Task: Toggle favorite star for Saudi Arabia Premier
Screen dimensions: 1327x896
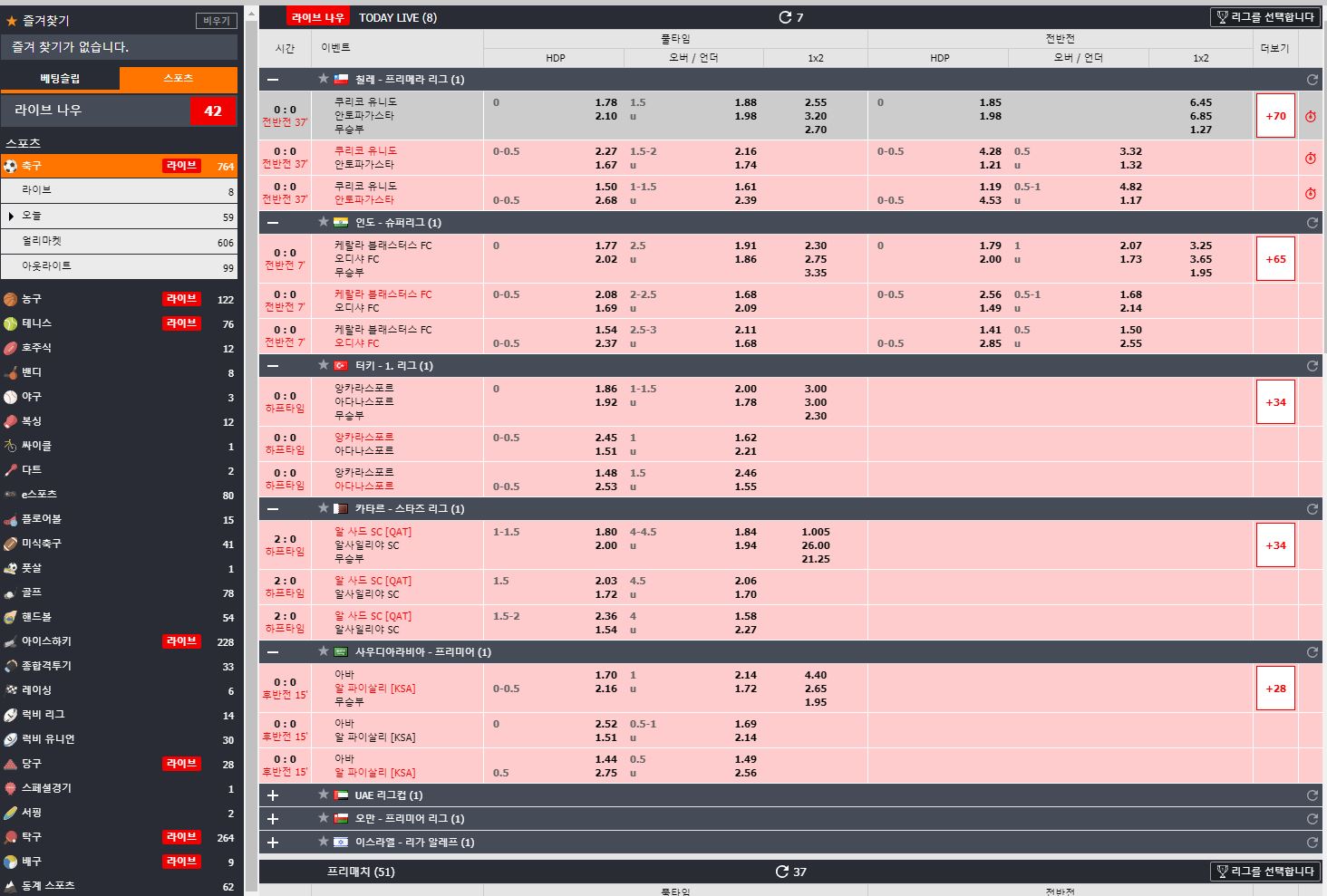Action: click(323, 651)
